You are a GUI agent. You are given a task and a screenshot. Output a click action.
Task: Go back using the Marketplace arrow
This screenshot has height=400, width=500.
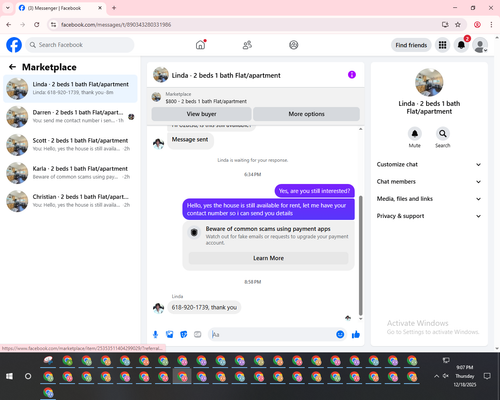[12, 67]
